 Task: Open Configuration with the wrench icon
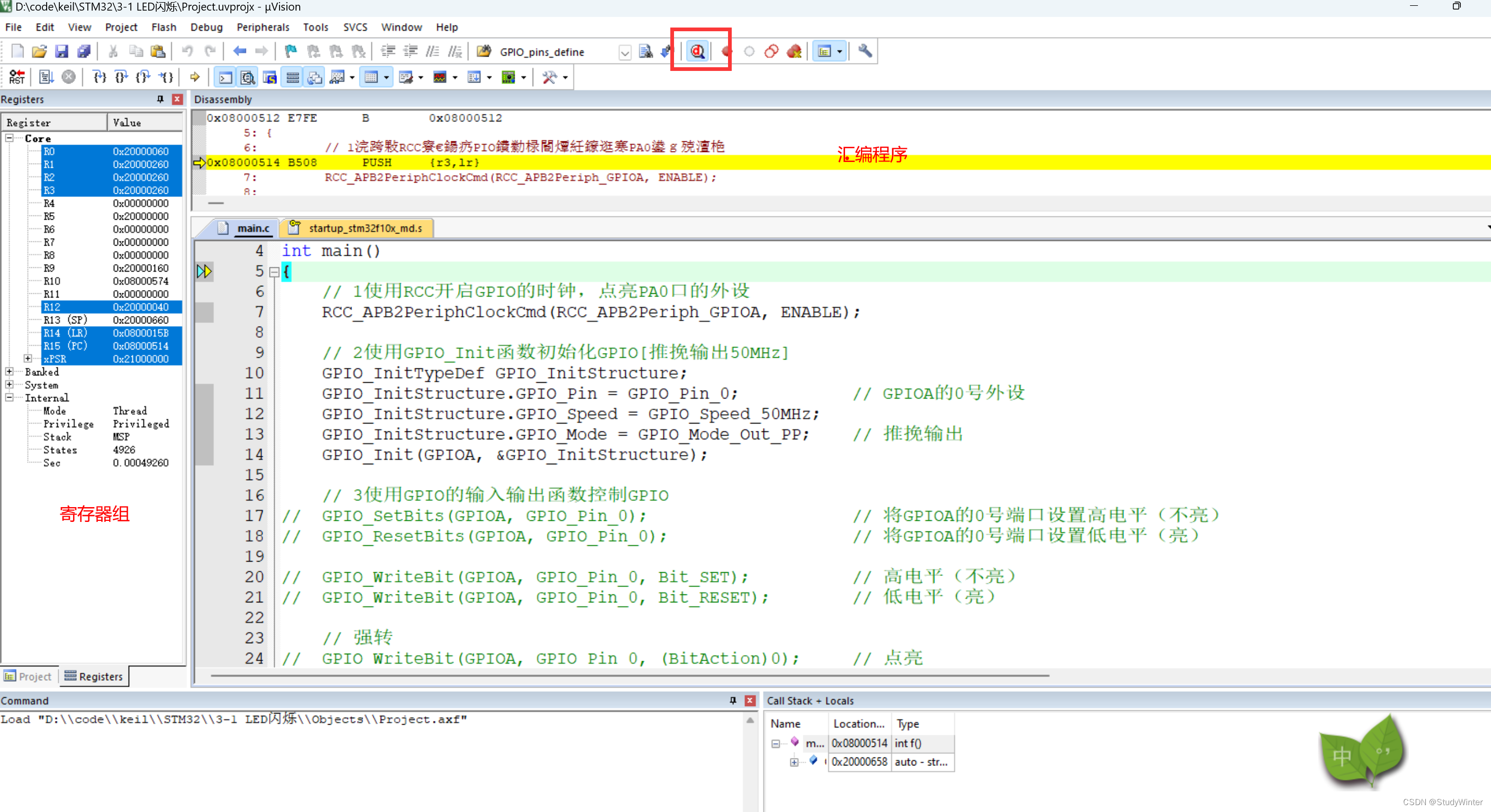(865, 51)
